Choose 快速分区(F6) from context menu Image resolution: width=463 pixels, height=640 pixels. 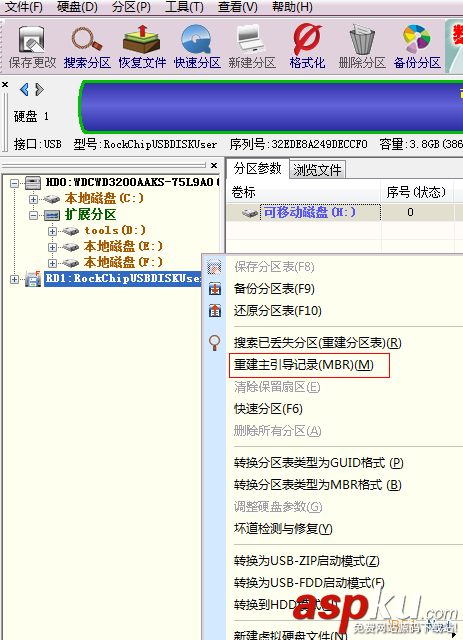coord(268,409)
